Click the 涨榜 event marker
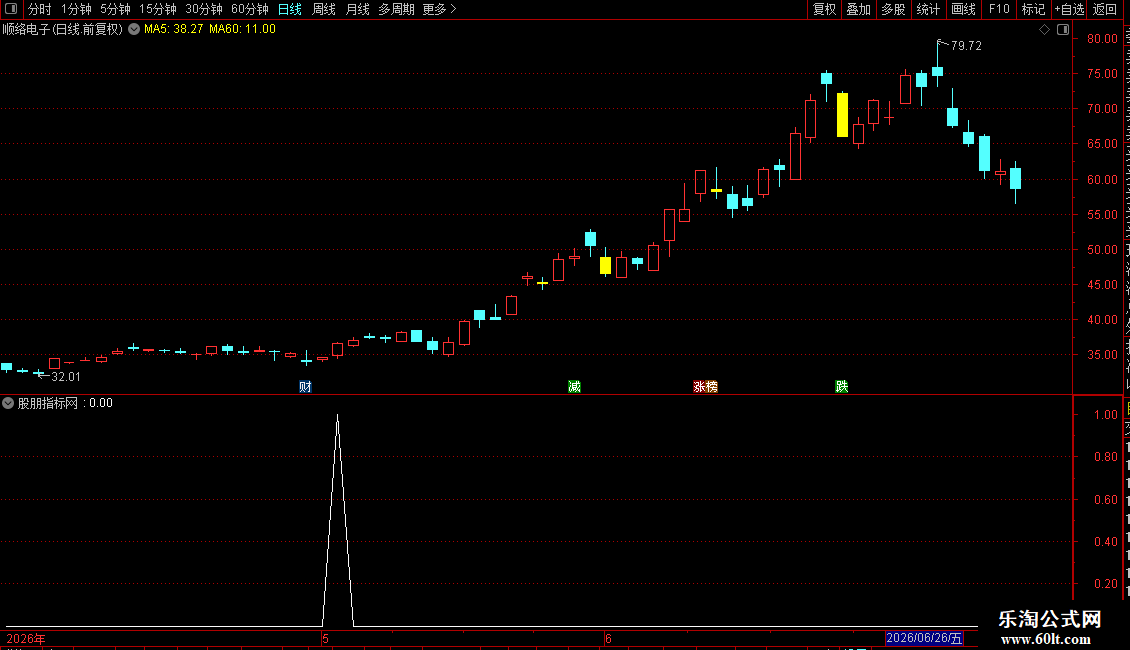The image size is (1130, 650). point(706,387)
